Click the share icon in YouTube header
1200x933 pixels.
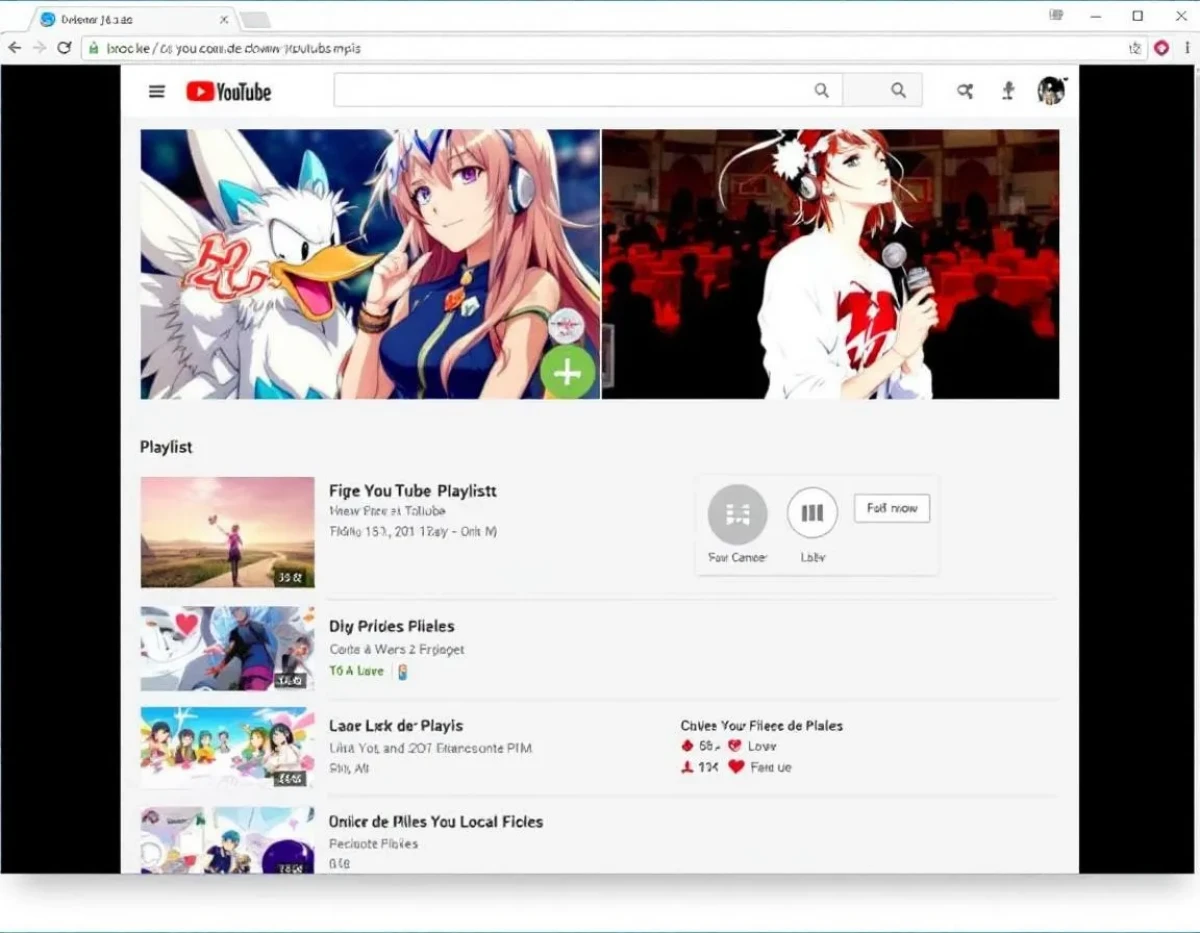click(x=965, y=91)
